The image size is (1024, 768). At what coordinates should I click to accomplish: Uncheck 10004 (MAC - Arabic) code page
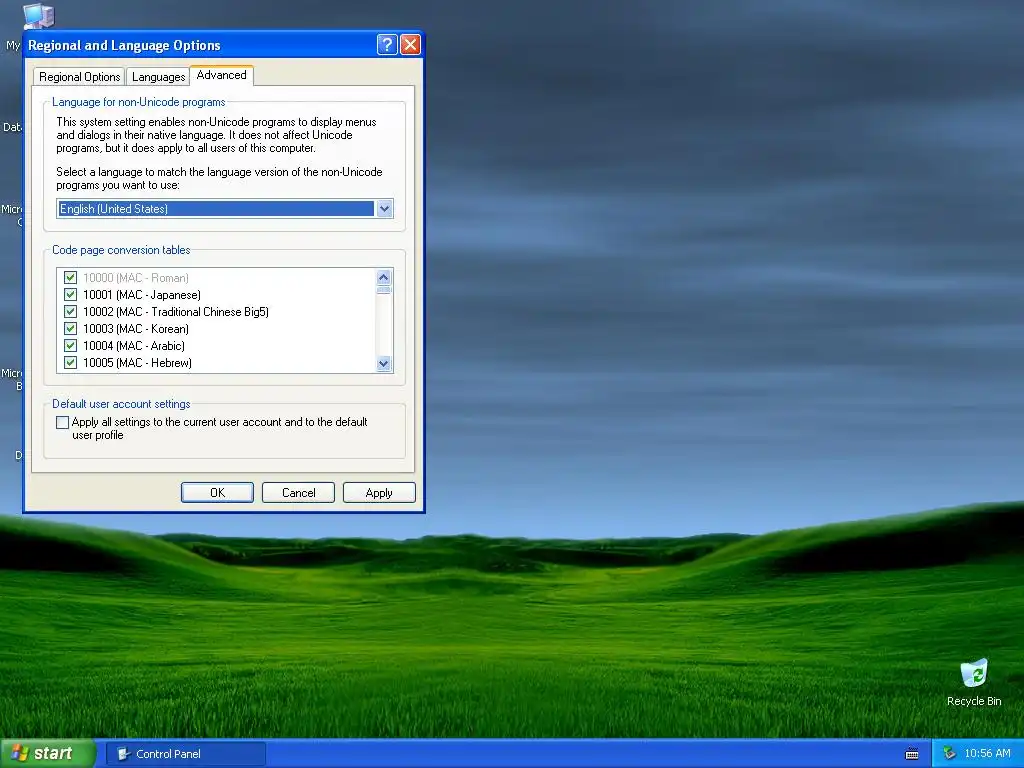[71, 345]
